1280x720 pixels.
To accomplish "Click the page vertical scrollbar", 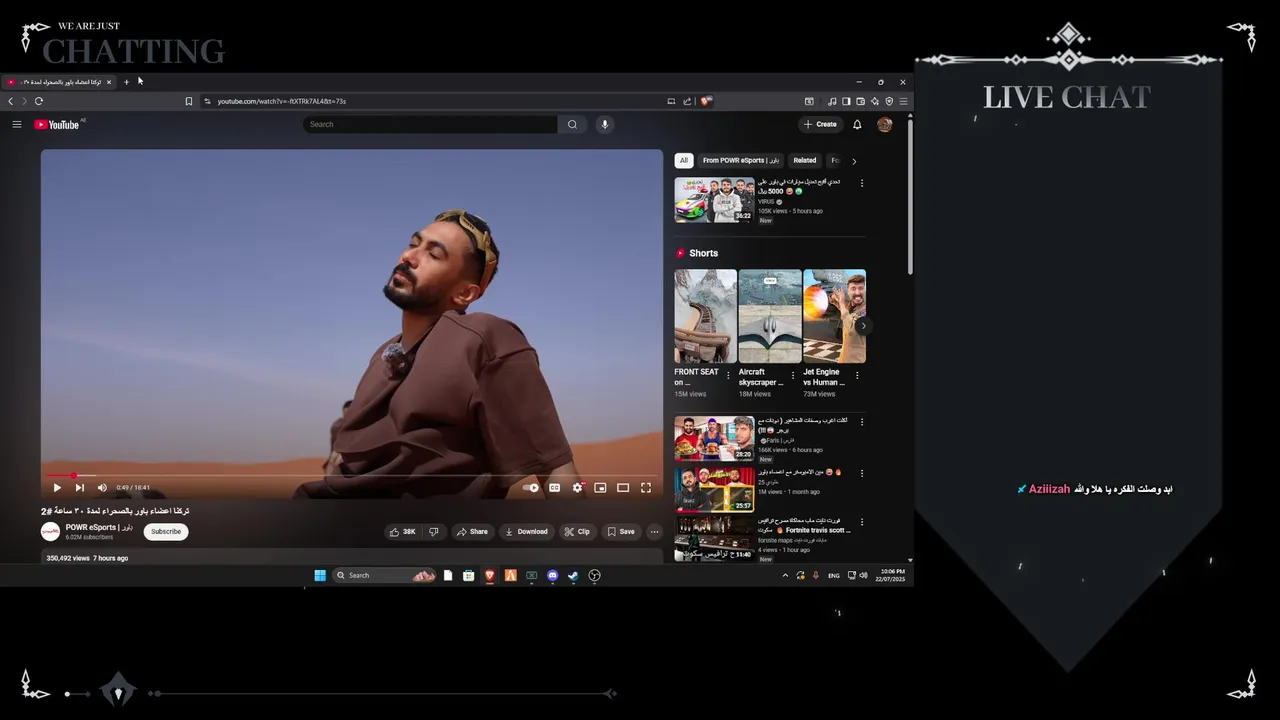I will (x=910, y=195).
